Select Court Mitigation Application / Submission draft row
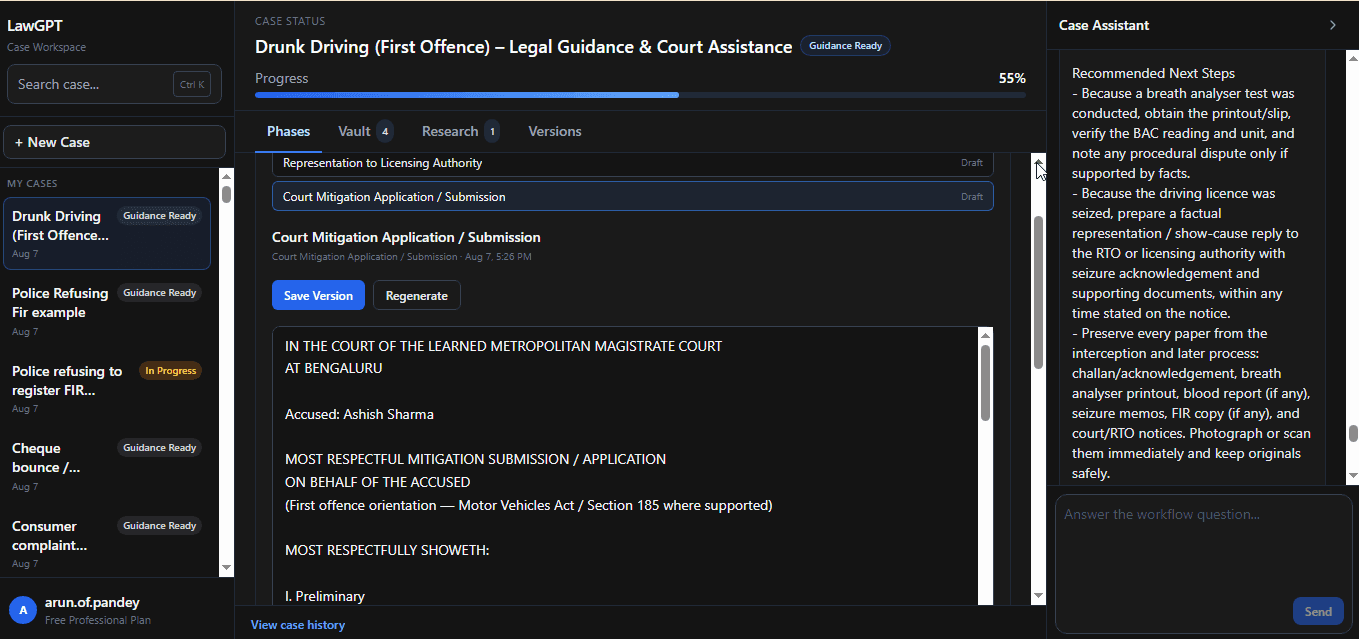This screenshot has width=1359, height=639. [632, 196]
